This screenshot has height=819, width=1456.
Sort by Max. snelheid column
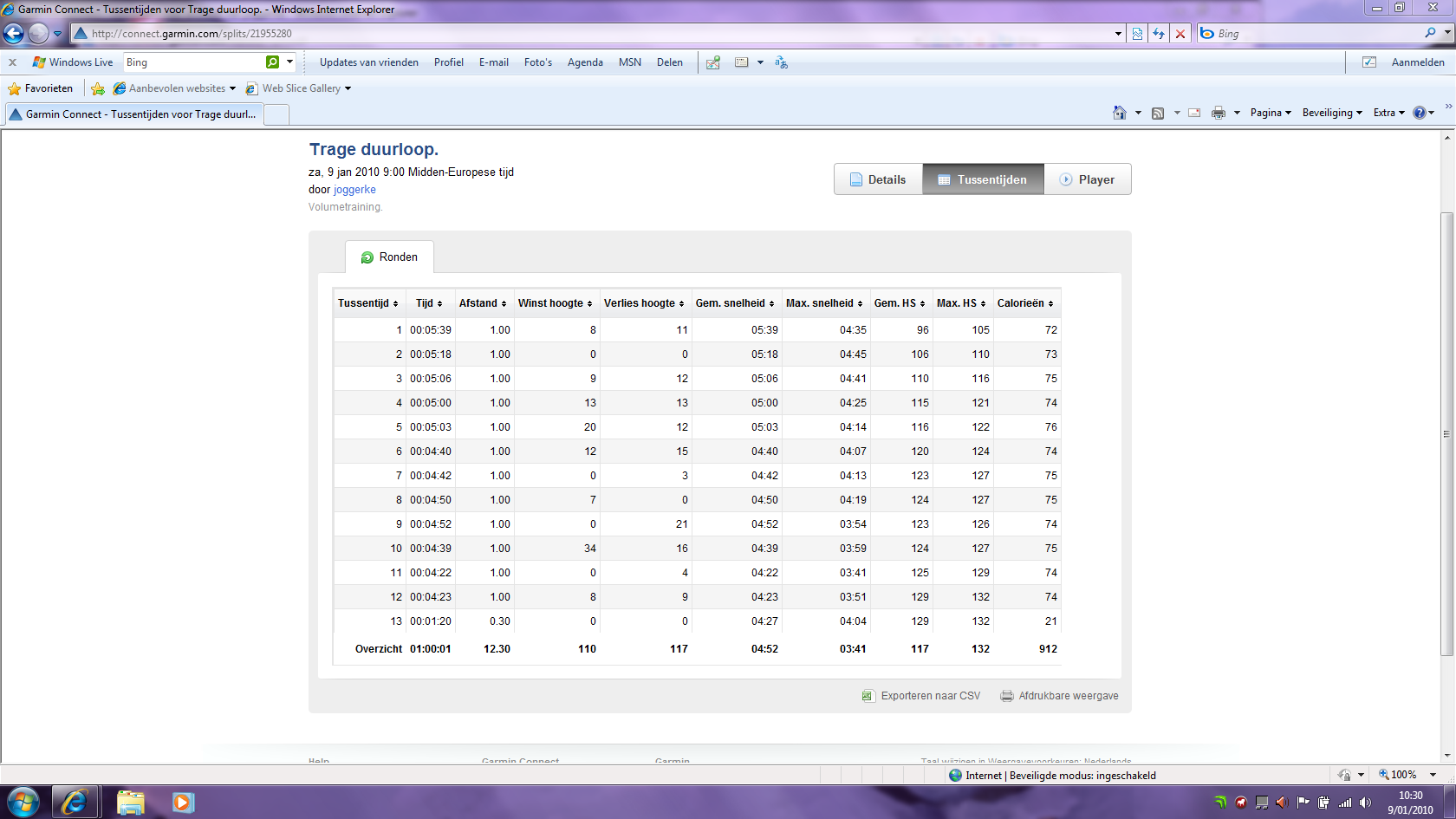pos(824,303)
